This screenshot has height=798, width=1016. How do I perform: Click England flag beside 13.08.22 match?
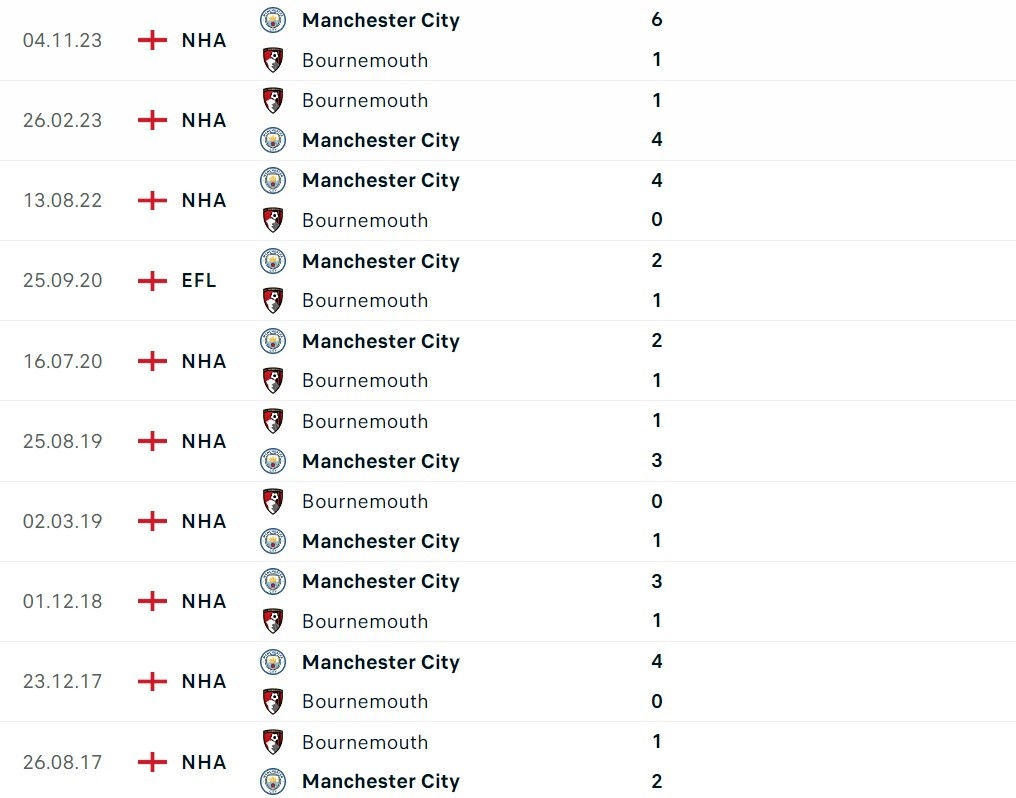(x=152, y=200)
